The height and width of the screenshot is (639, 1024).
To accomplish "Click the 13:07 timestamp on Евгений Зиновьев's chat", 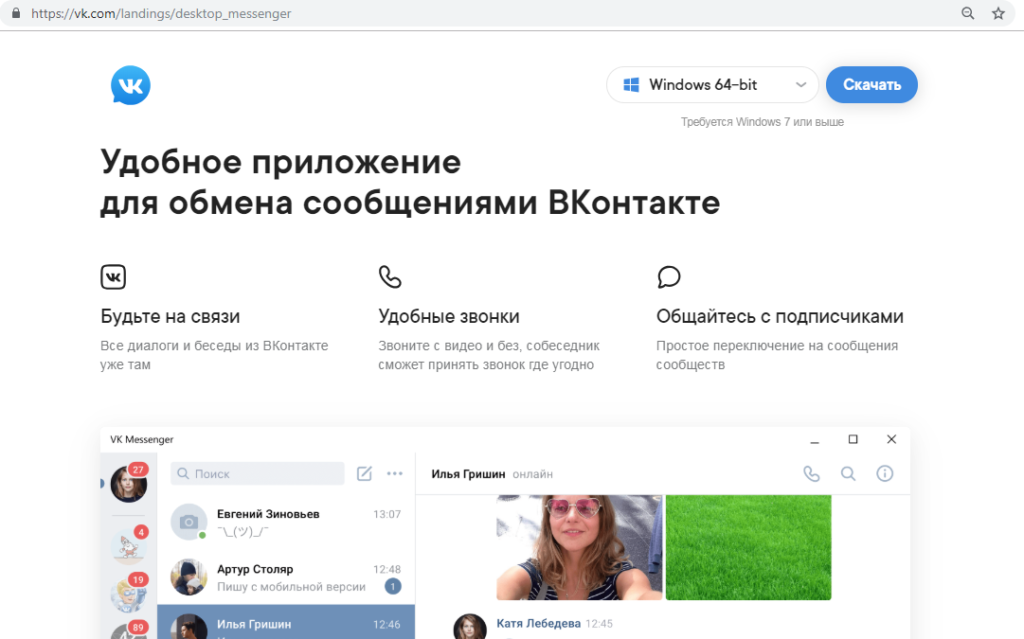I will point(387,514).
